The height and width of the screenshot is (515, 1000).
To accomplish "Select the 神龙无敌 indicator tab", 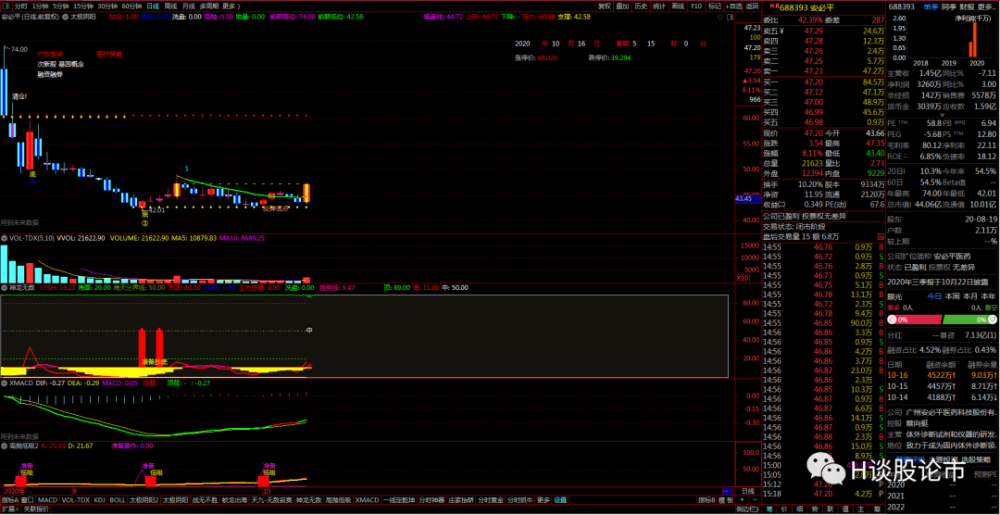I will [308, 500].
